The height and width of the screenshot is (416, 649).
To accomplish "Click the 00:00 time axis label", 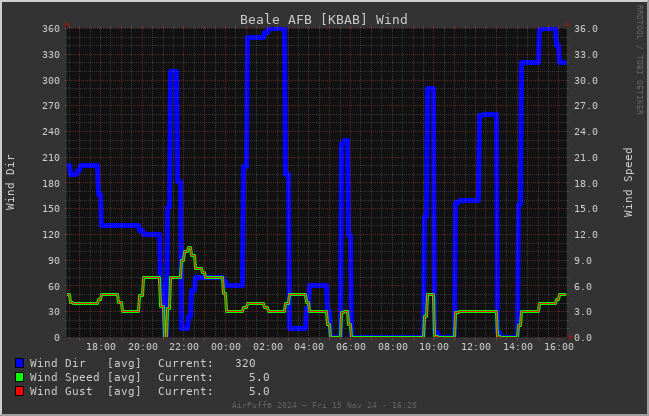I will tap(226, 346).
